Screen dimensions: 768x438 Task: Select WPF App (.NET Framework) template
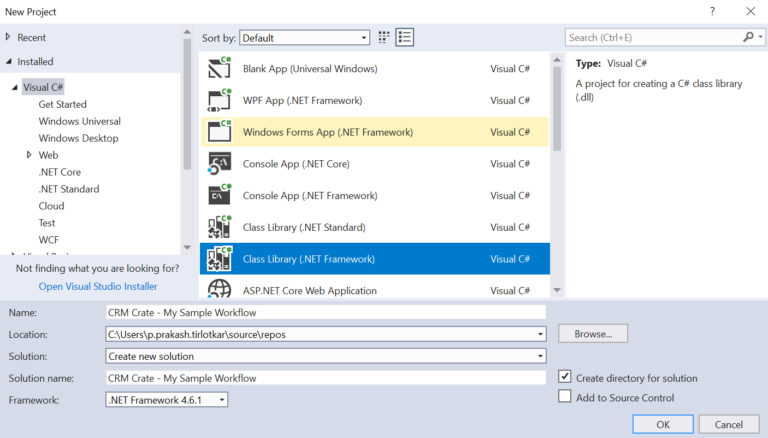click(x=375, y=100)
